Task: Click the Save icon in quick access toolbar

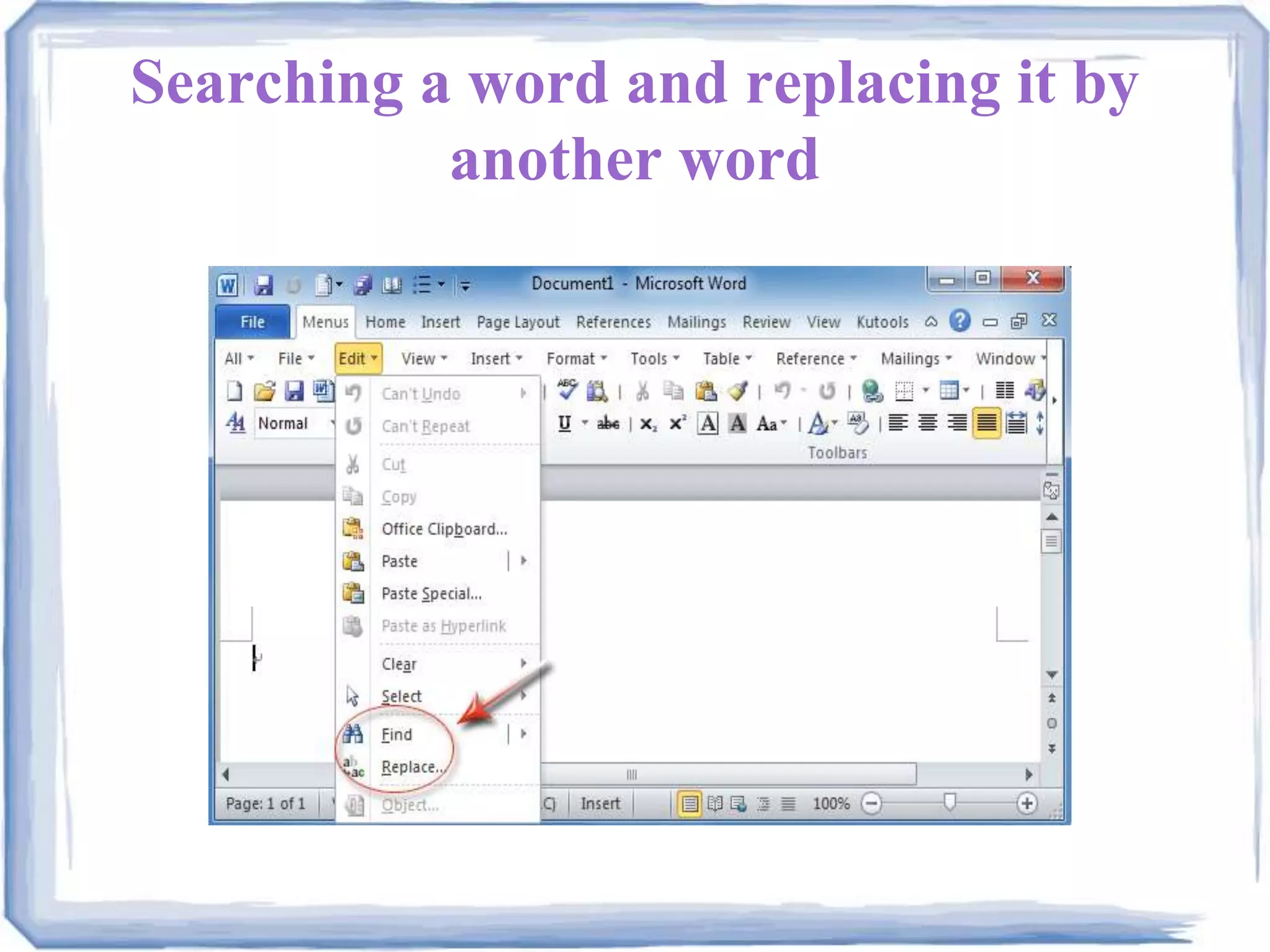Action: point(264,285)
